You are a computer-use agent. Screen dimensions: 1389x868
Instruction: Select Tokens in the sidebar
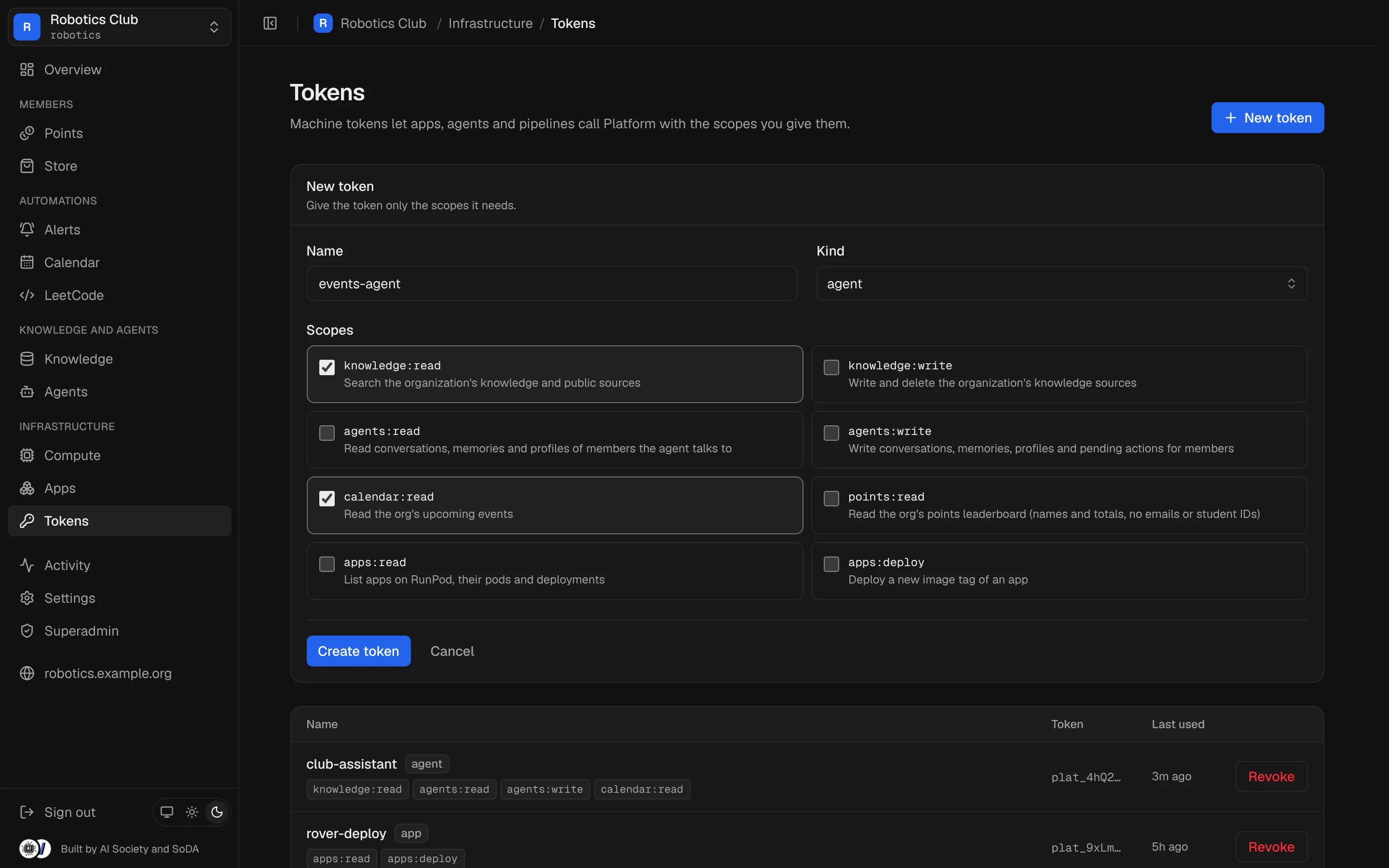[120, 521]
